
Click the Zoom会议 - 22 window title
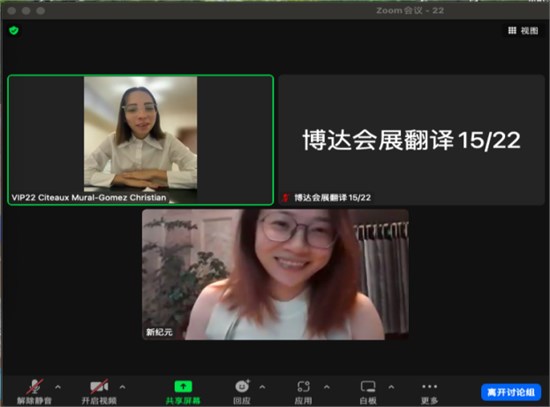(410, 11)
